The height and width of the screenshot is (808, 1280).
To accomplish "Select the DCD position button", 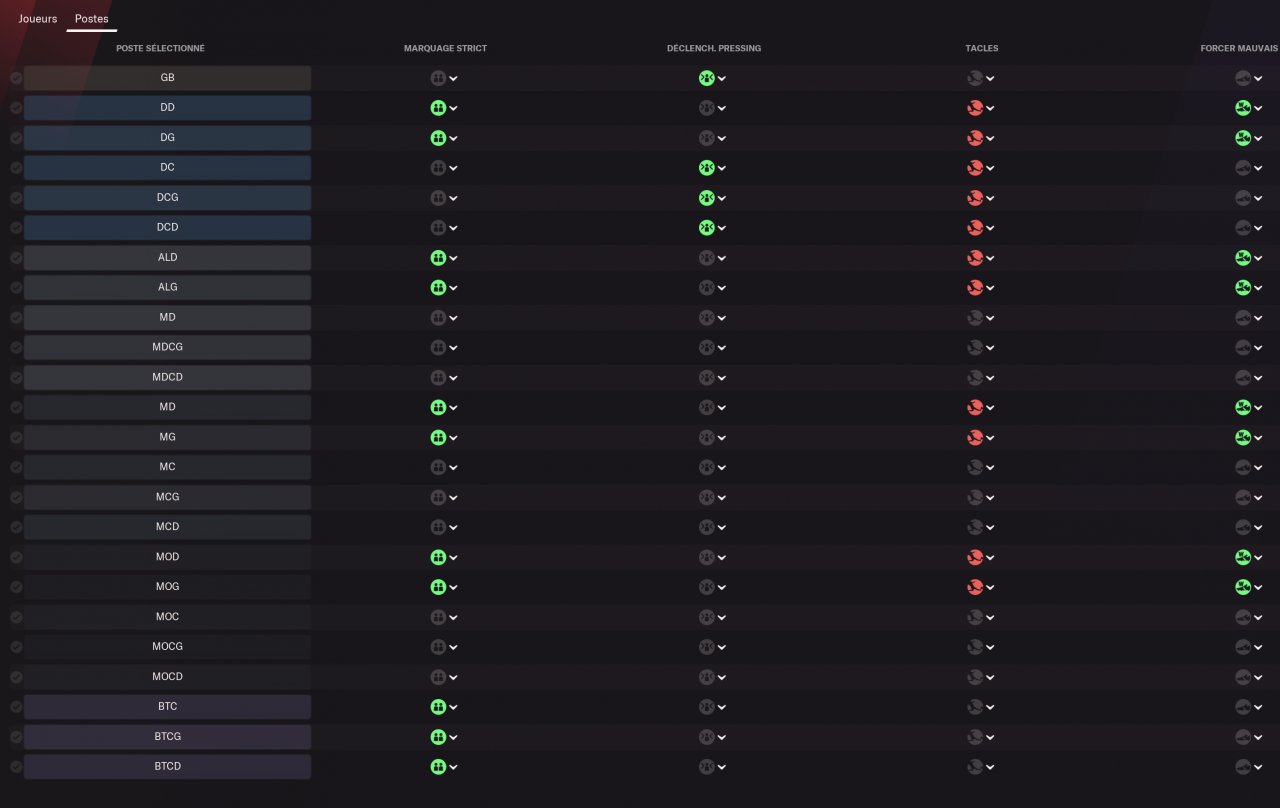I will click(x=167, y=228).
